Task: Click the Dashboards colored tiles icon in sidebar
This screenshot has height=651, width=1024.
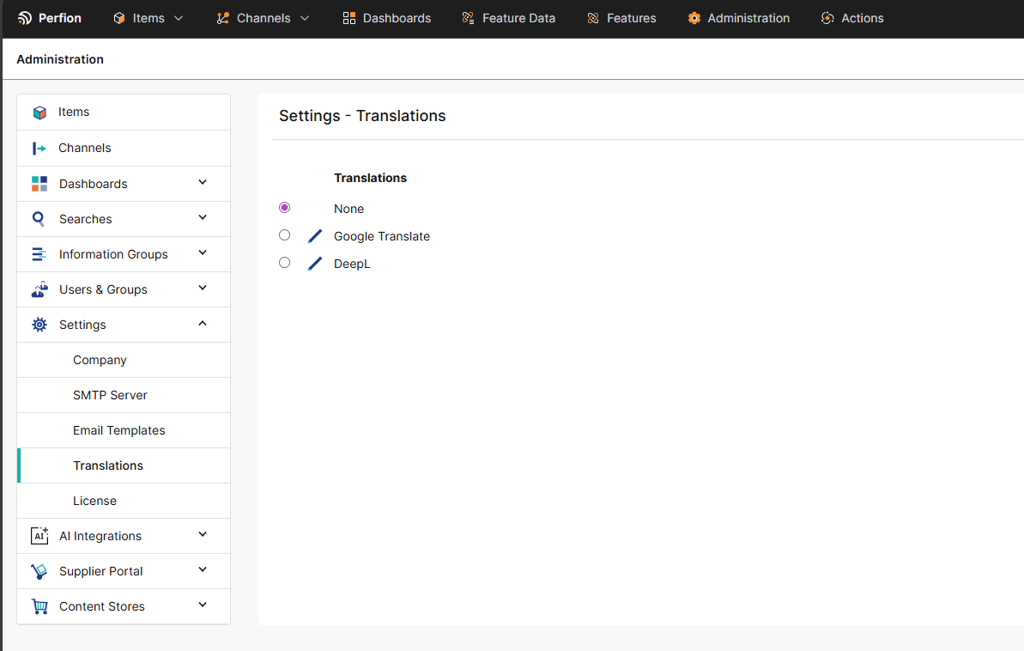Action: pyautogui.click(x=39, y=183)
